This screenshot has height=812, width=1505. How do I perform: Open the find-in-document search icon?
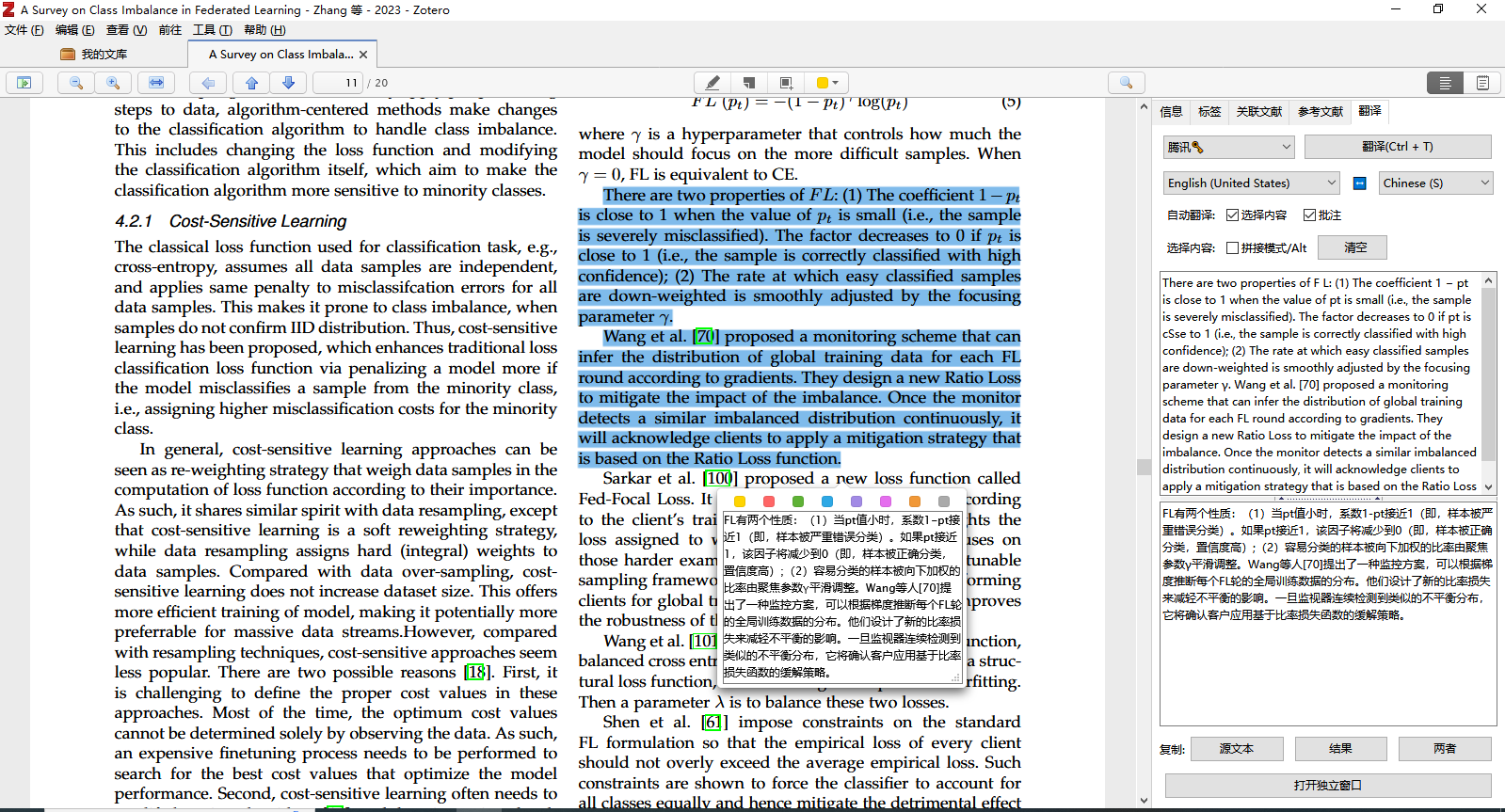(1126, 83)
